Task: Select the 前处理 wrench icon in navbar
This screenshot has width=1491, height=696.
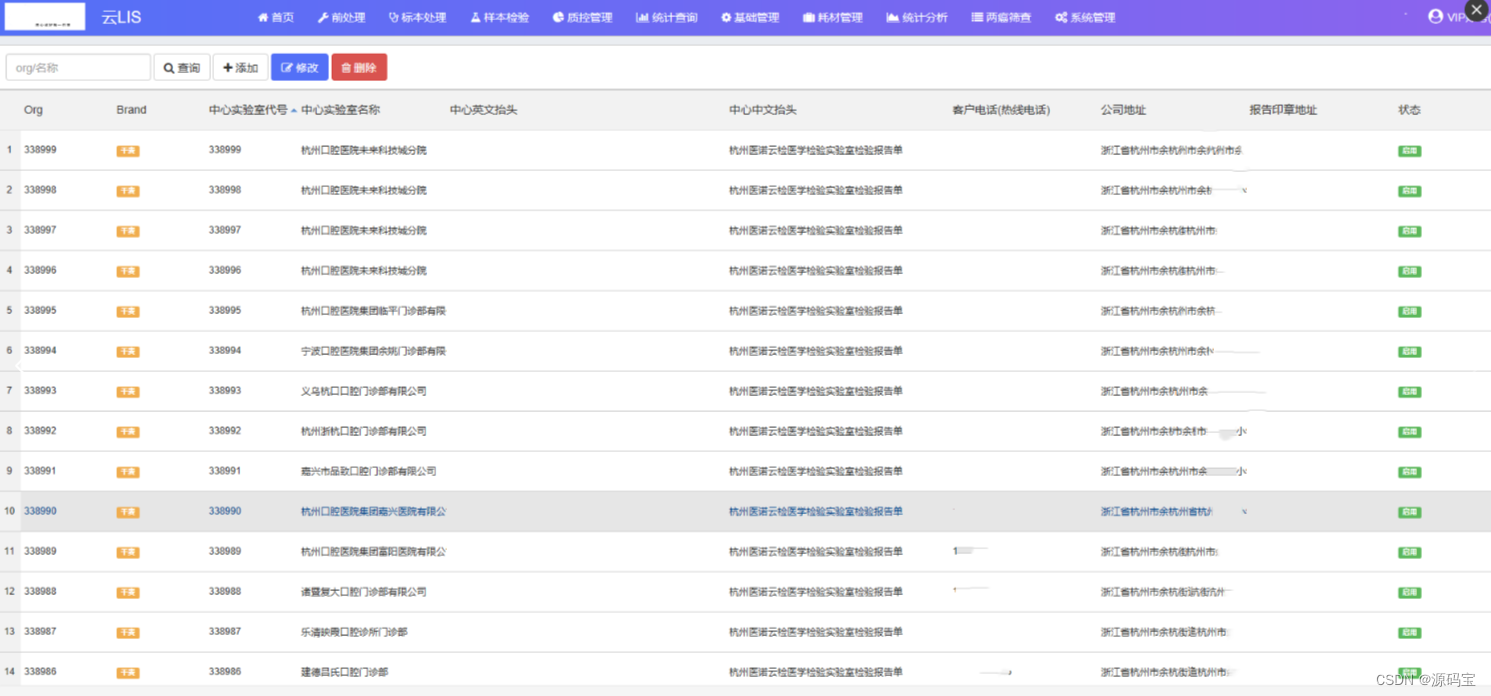Action: (x=323, y=17)
